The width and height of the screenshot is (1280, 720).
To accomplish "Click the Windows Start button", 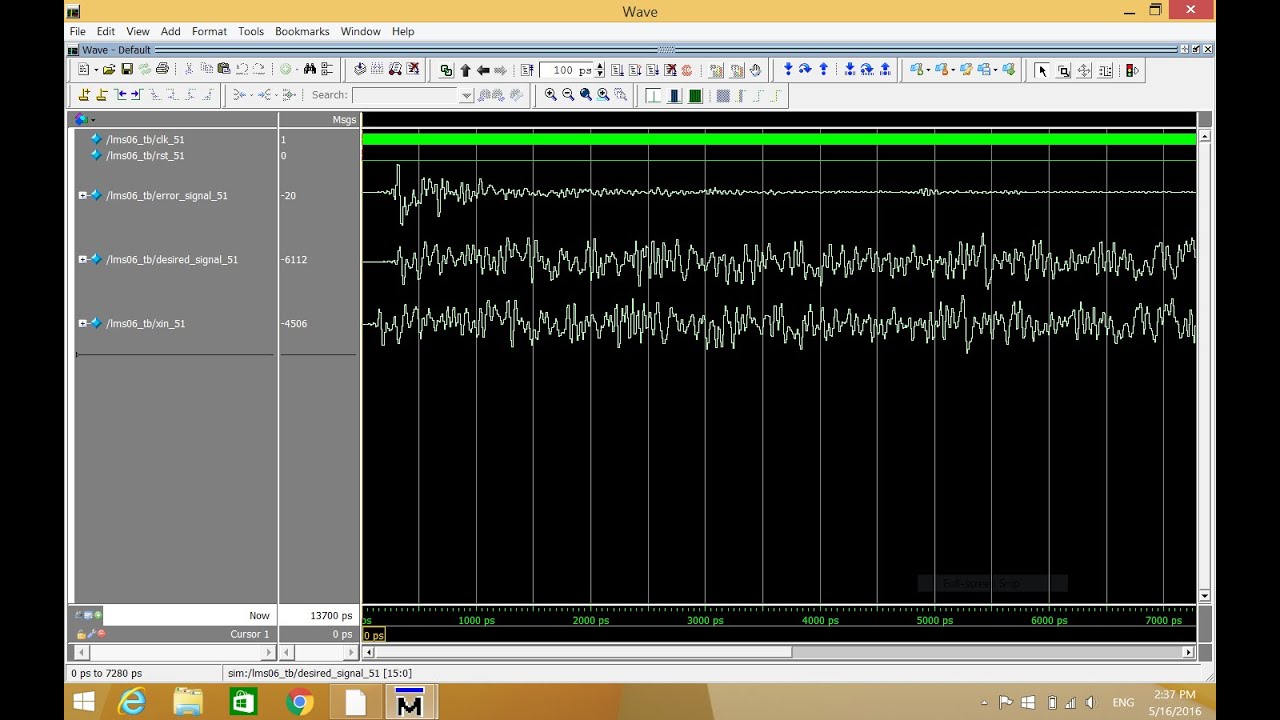I will (84, 702).
